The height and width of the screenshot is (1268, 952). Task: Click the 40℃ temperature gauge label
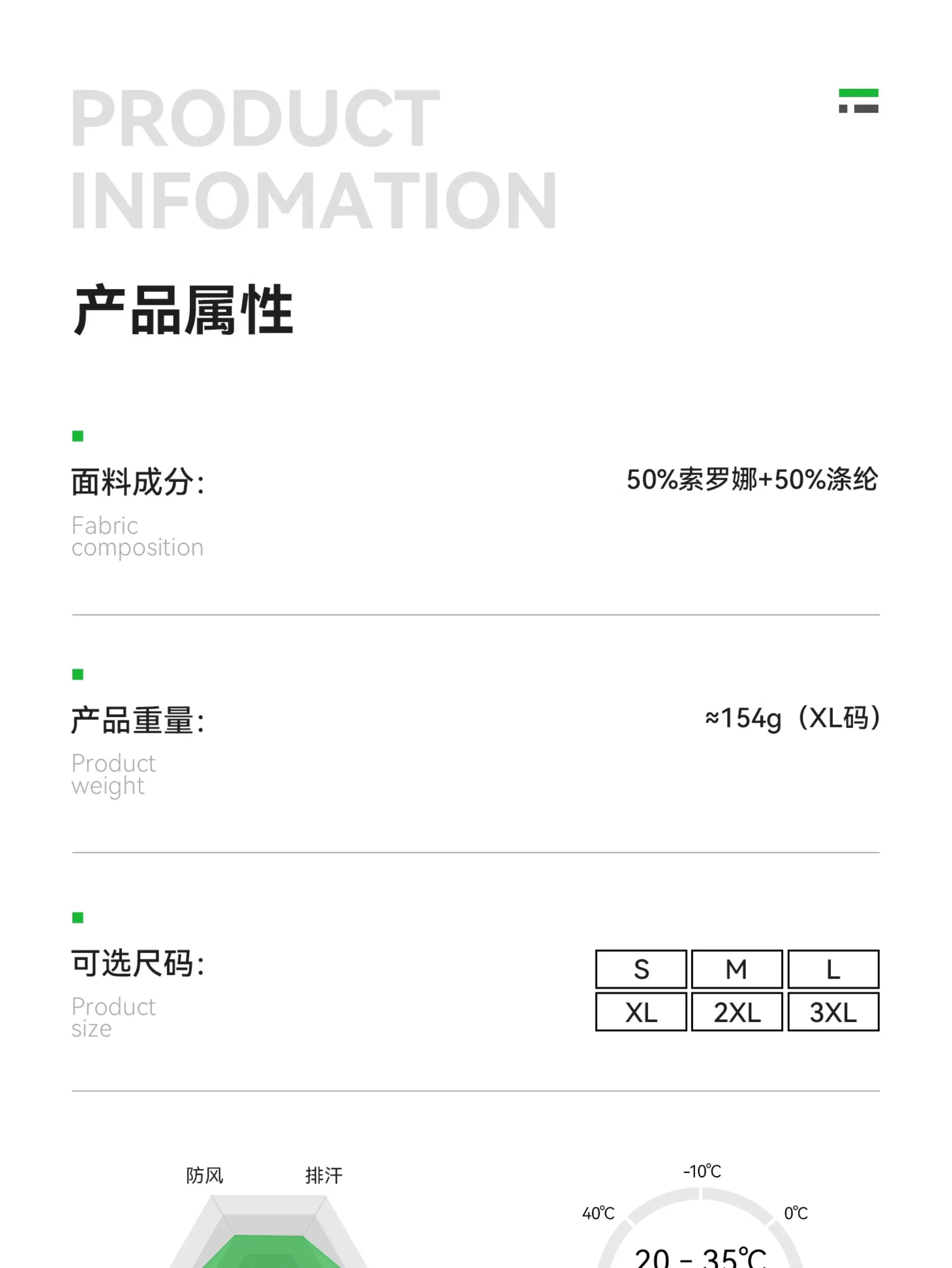pos(598,1213)
